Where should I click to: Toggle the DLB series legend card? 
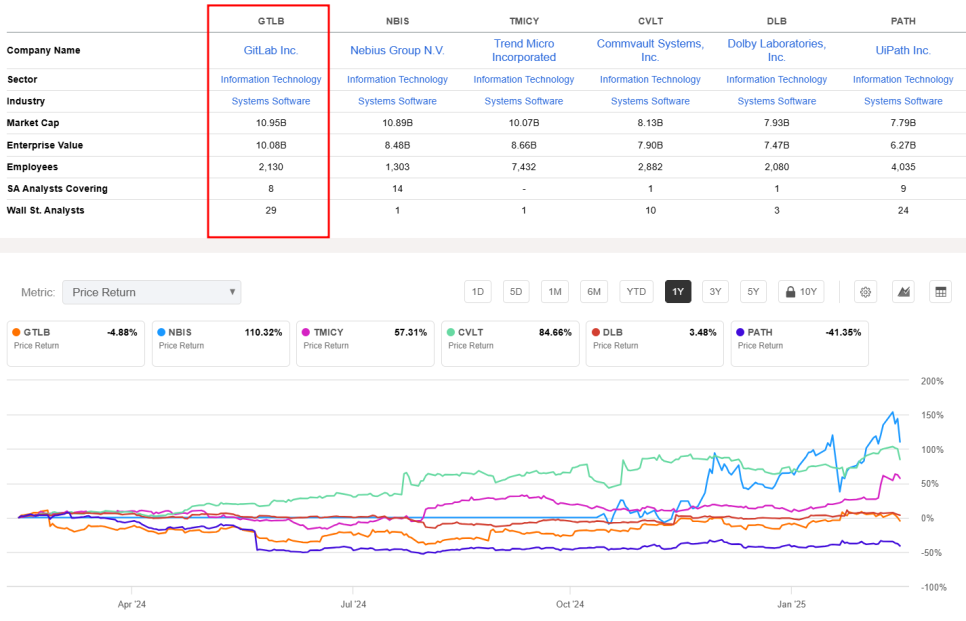655,343
